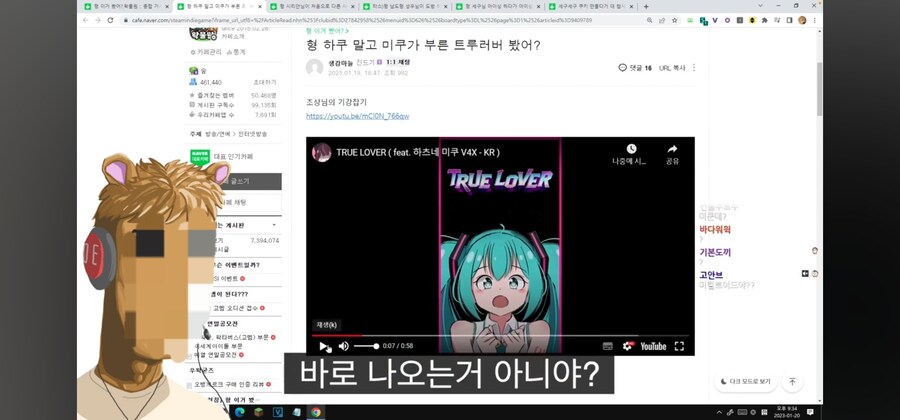Open a new browser tab with plus
Screen dimensions: 900x420
click(646, 6)
